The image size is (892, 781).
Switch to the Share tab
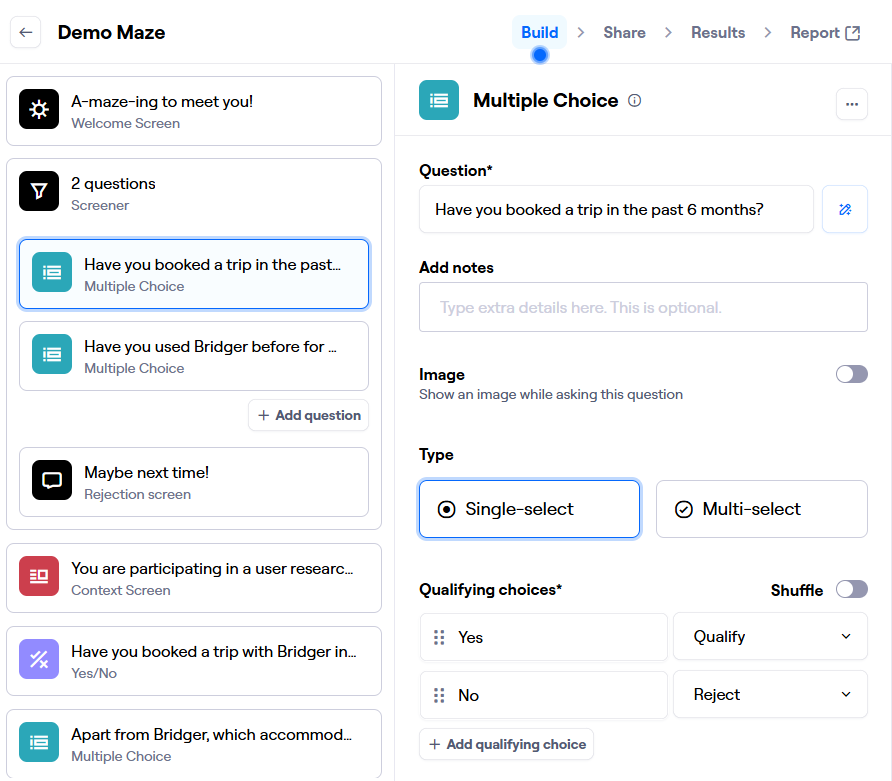(x=624, y=32)
